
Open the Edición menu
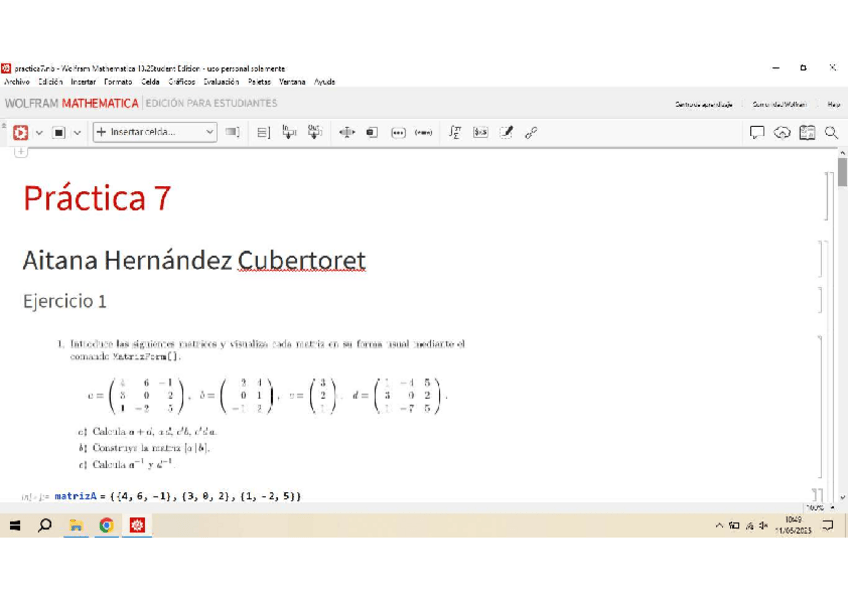coord(50,82)
